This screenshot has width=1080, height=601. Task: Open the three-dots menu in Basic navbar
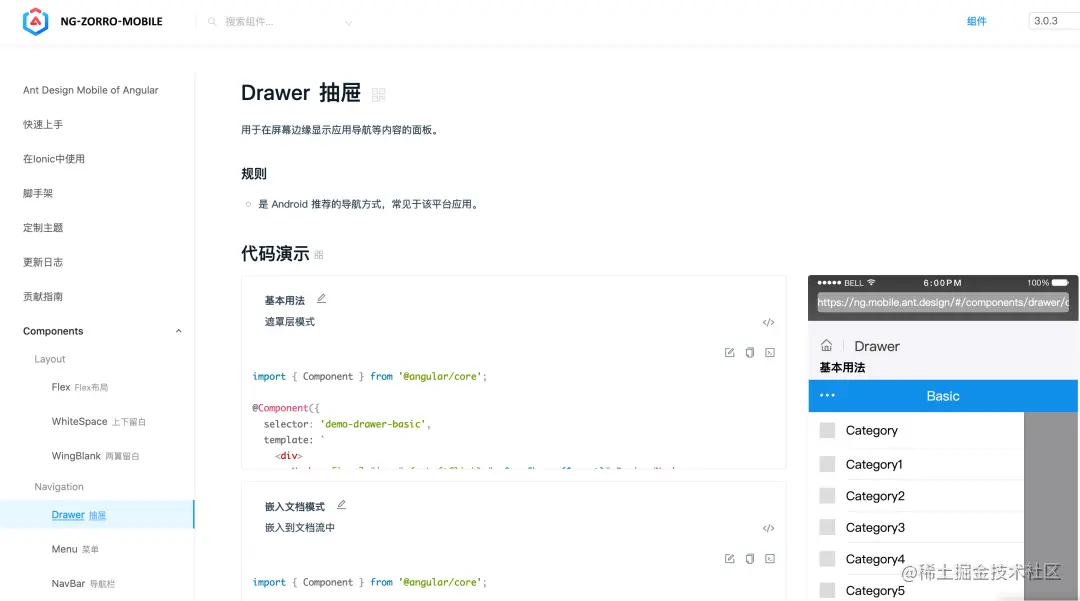[827, 395]
